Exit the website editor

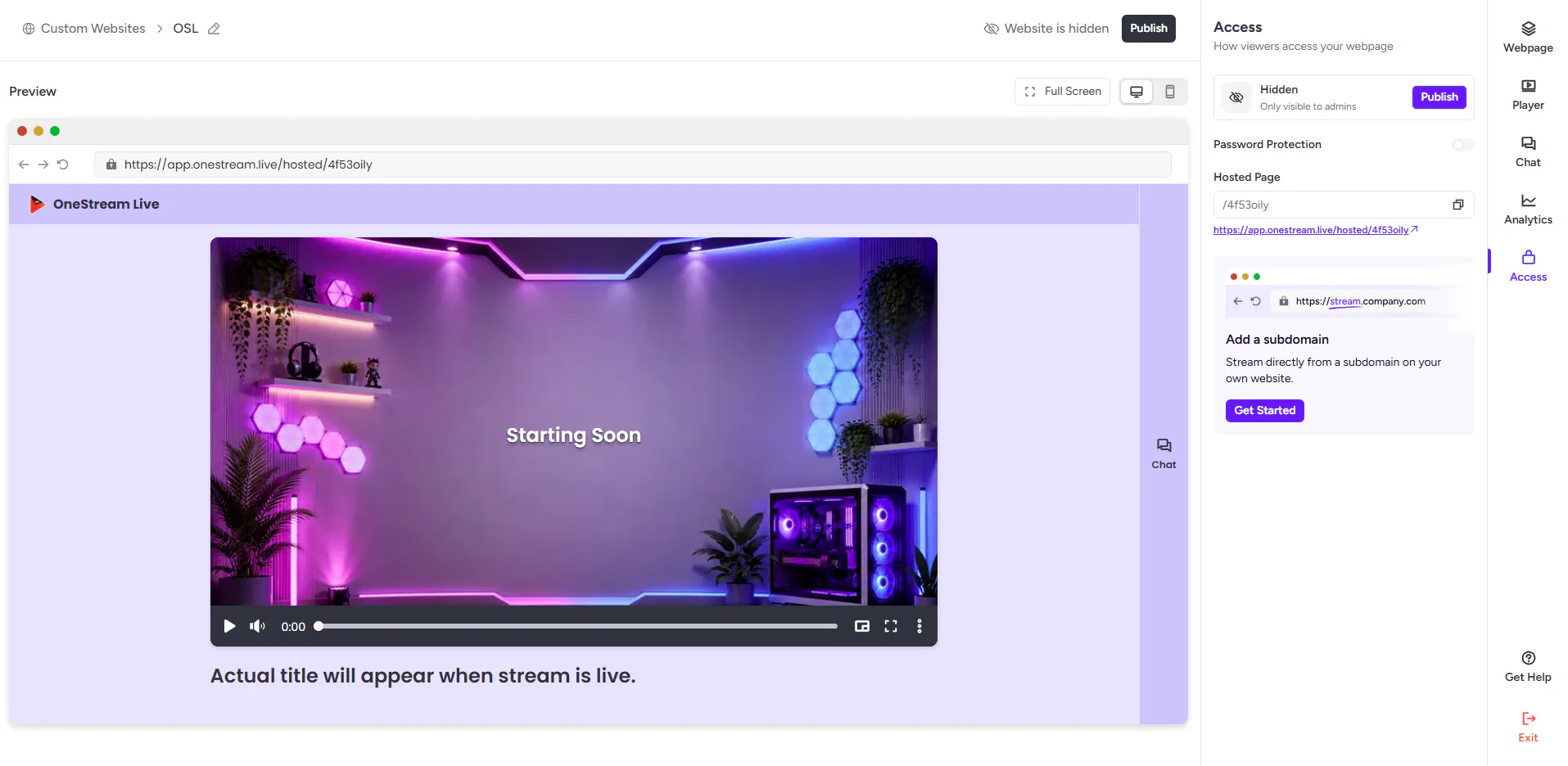(x=1528, y=727)
